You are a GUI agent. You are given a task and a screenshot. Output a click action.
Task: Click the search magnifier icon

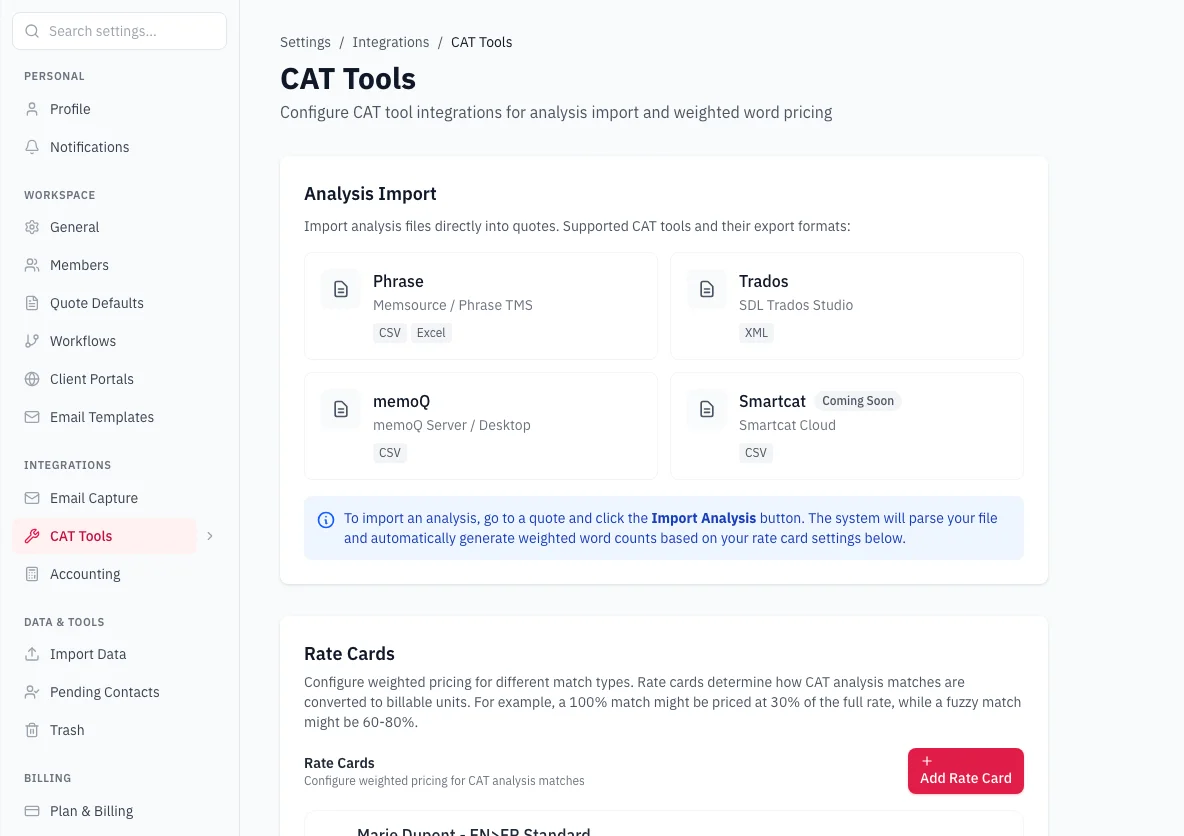click(32, 31)
